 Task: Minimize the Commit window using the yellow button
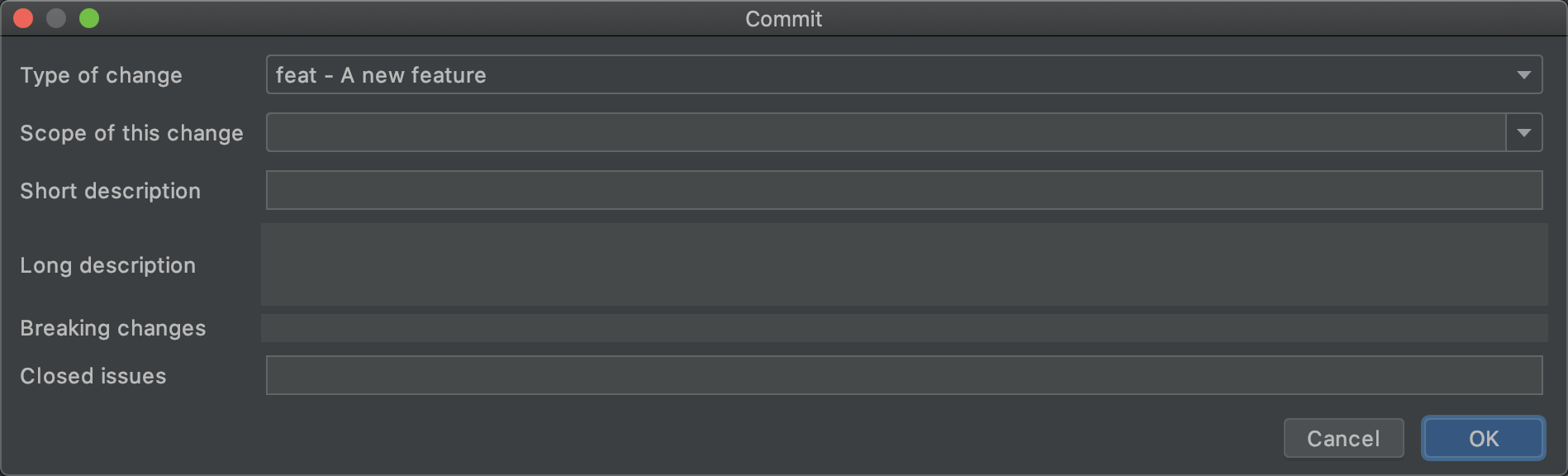coord(56,18)
